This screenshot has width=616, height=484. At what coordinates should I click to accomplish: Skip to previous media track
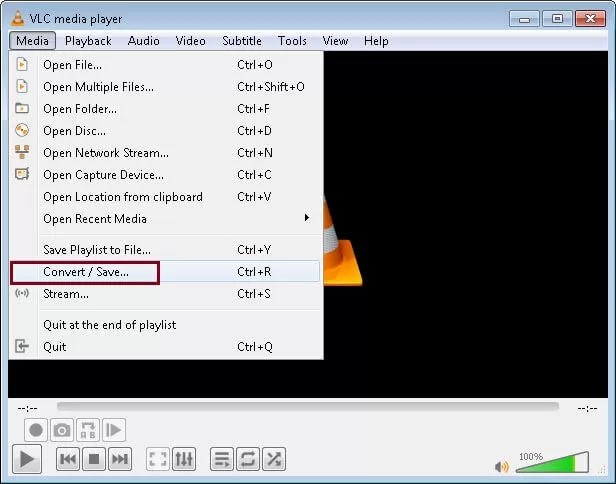point(68,459)
